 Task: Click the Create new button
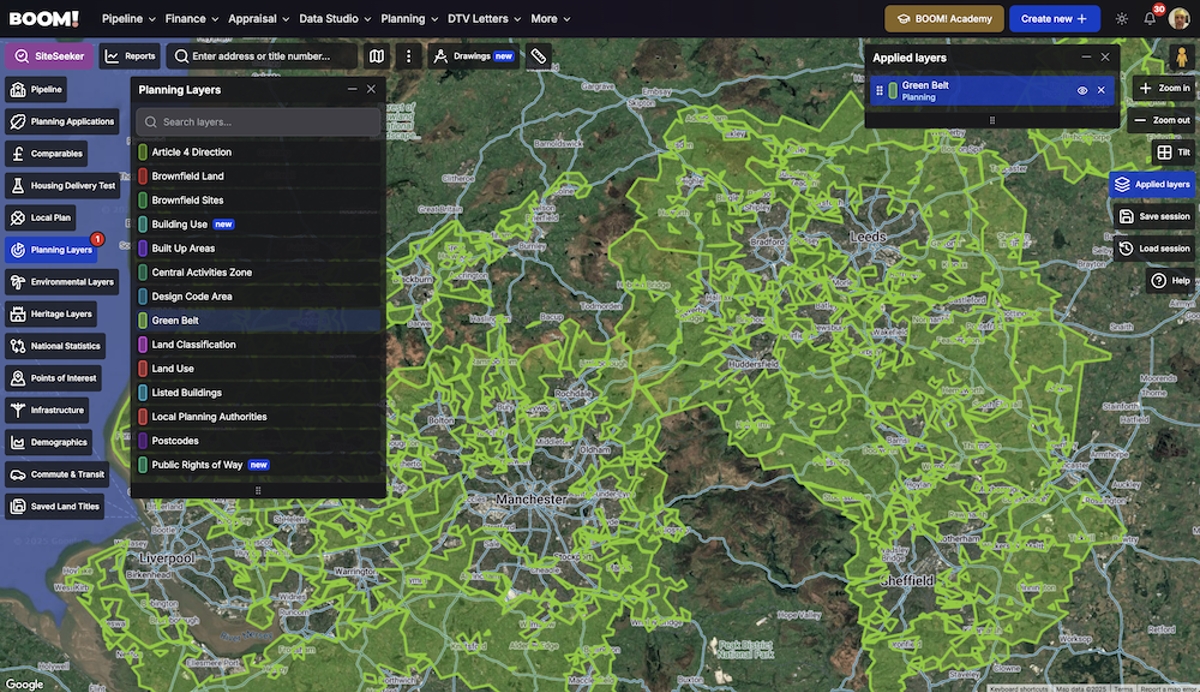pyautogui.click(x=1054, y=18)
